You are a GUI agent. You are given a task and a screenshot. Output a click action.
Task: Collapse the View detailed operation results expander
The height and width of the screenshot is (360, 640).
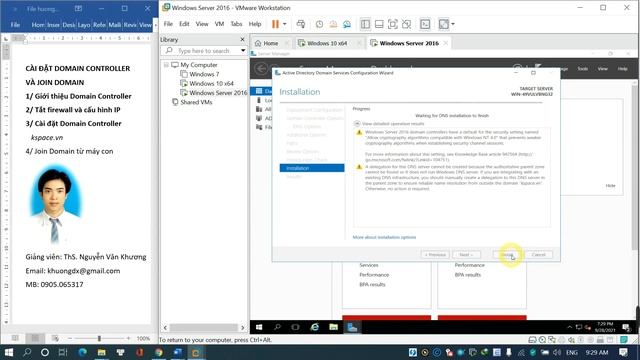pos(357,123)
